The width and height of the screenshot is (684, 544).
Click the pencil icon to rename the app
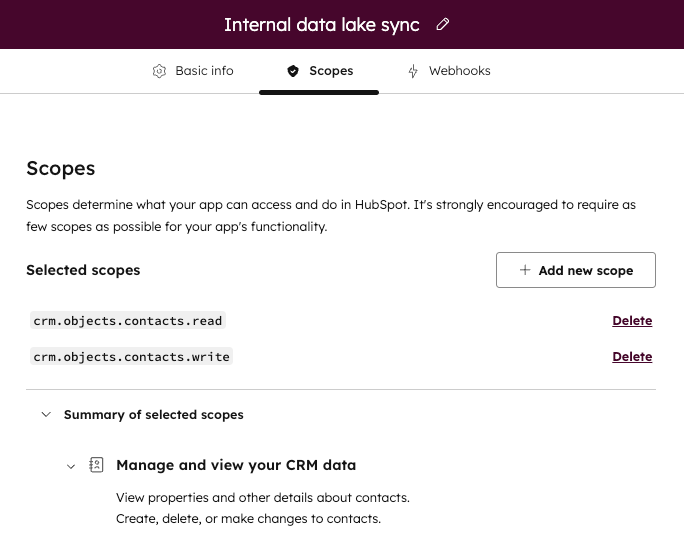coord(443,24)
